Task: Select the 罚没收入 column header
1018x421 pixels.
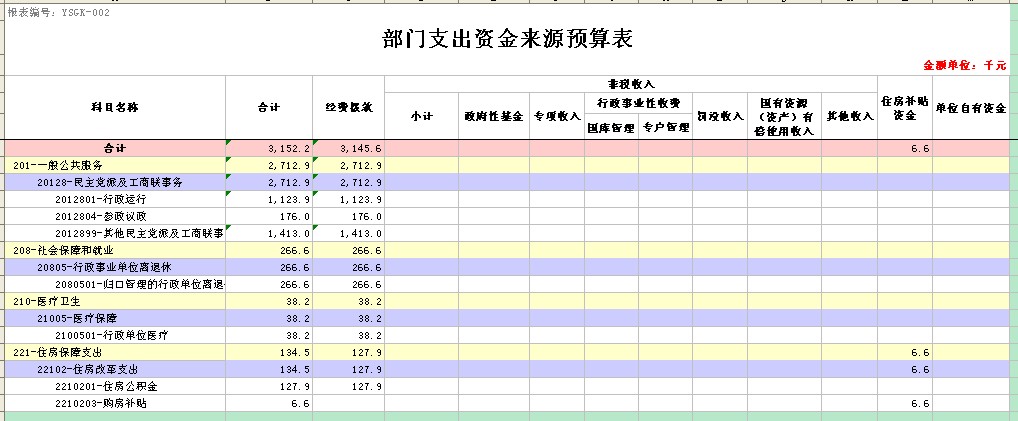Action: [x=720, y=116]
